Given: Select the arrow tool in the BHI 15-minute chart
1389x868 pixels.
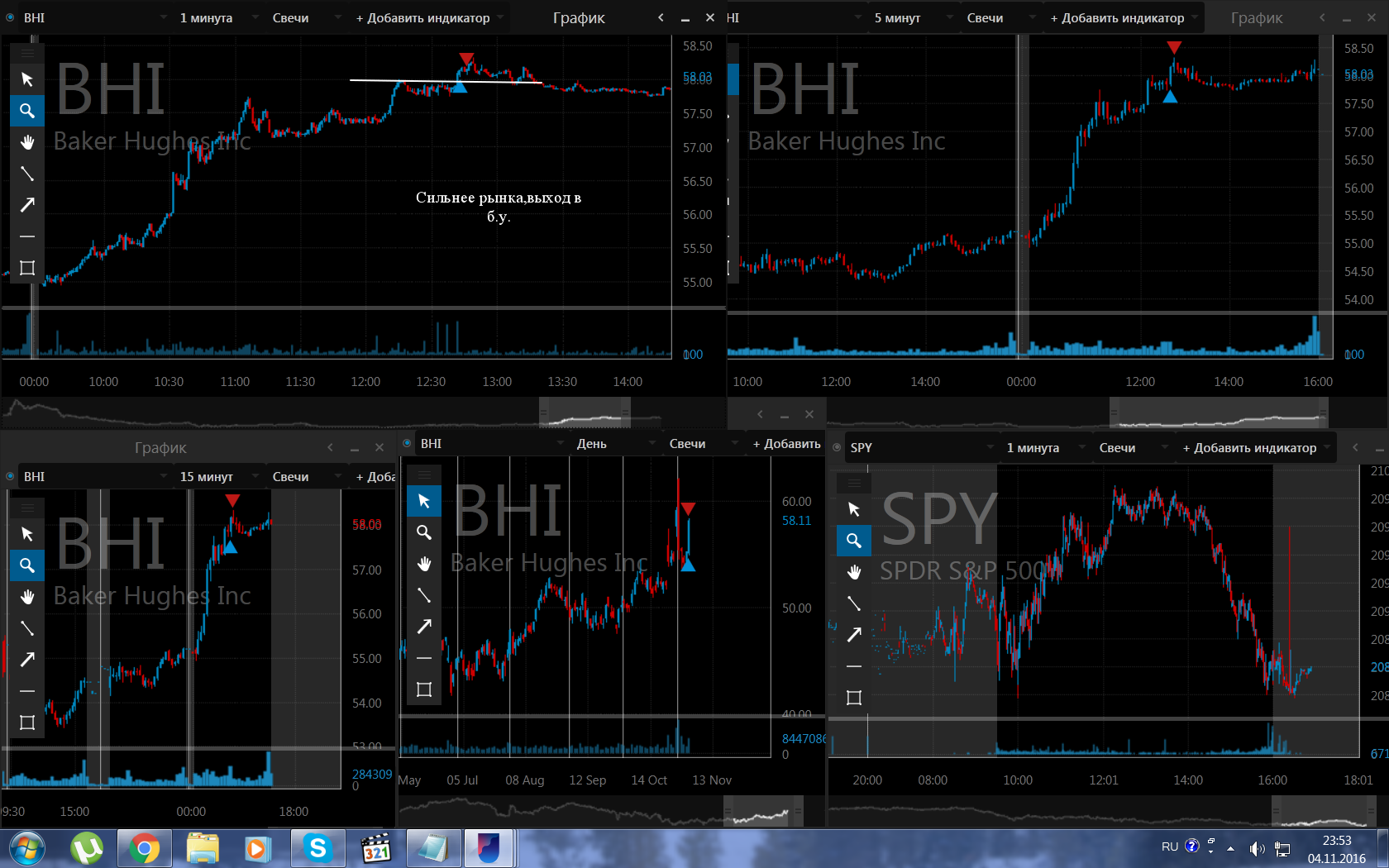Looking at the screenshot, I should tap(27, 660).
